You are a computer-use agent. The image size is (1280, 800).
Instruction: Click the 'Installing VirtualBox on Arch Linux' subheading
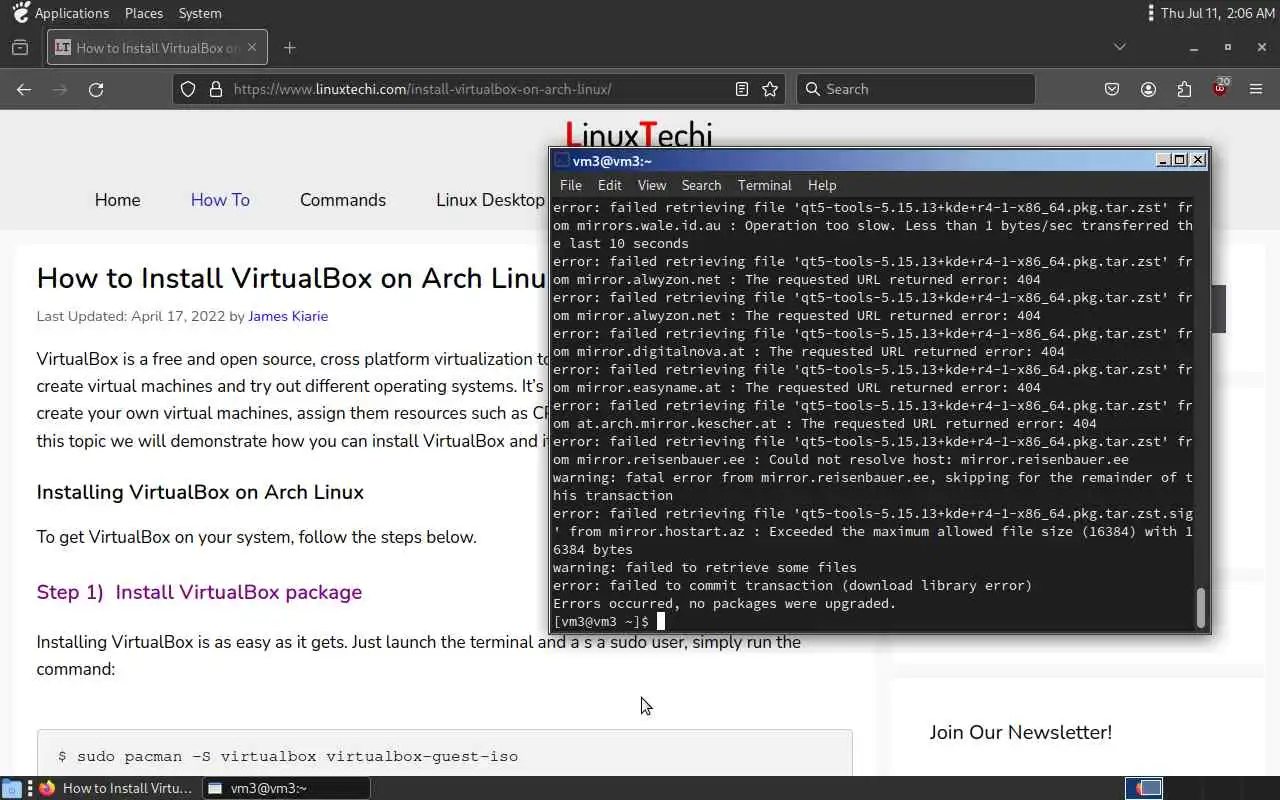pos(200,492)
